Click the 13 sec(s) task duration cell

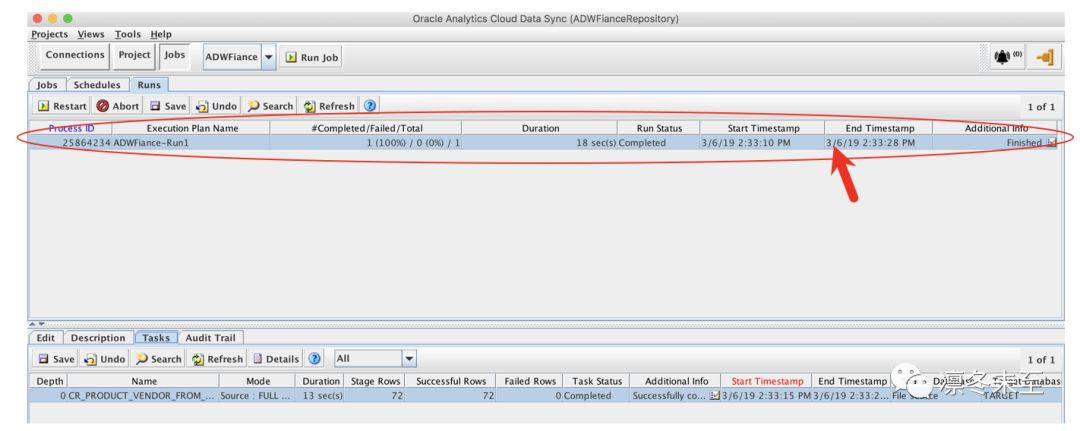coord(320,396)
